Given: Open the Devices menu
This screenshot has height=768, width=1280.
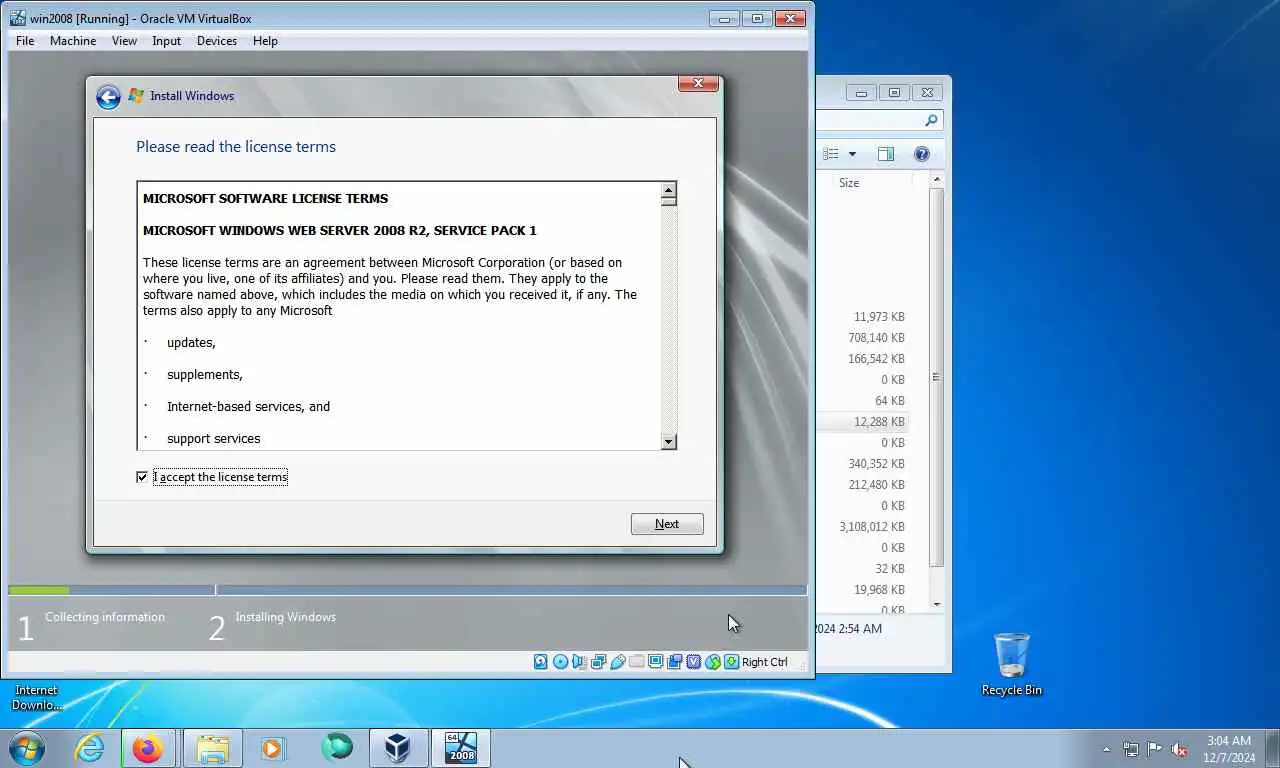Looking at the screenshot, I should [x=217, y=41].
